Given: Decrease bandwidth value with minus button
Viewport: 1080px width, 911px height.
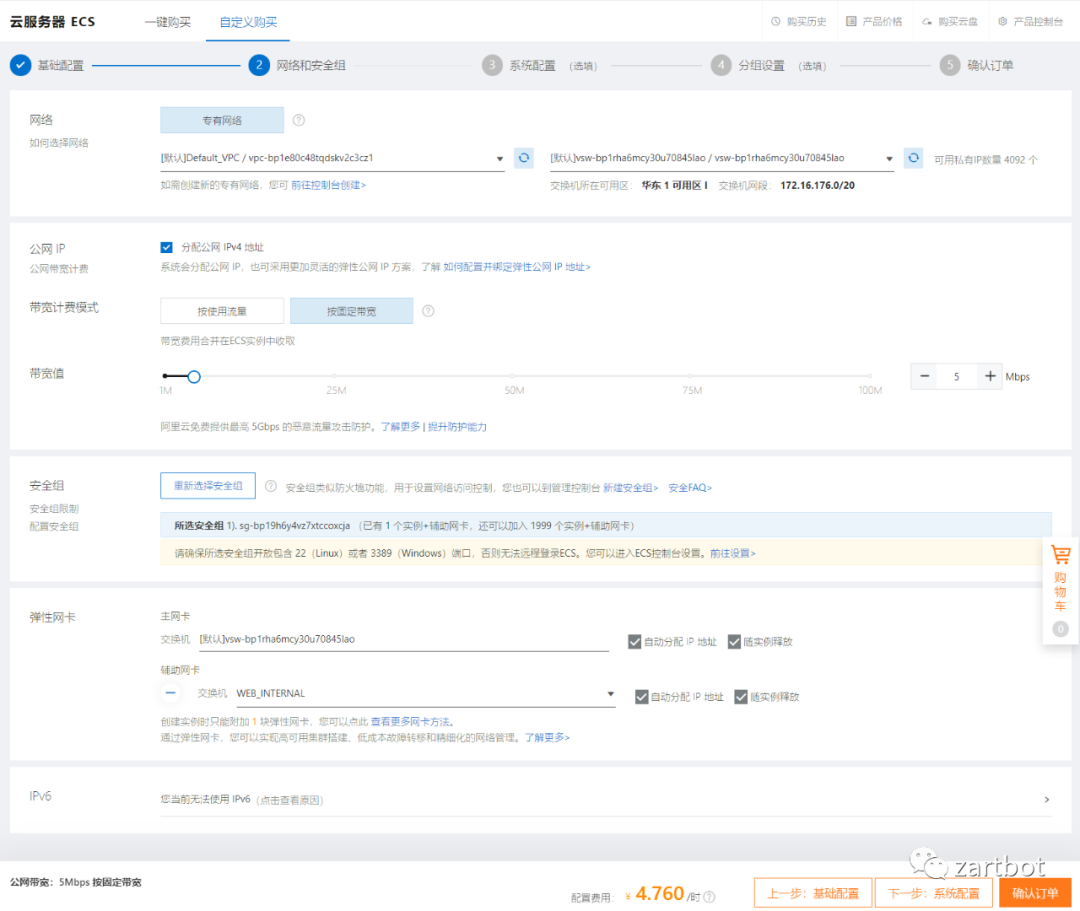Looking at the screenshot, I should tap(924, 376).
